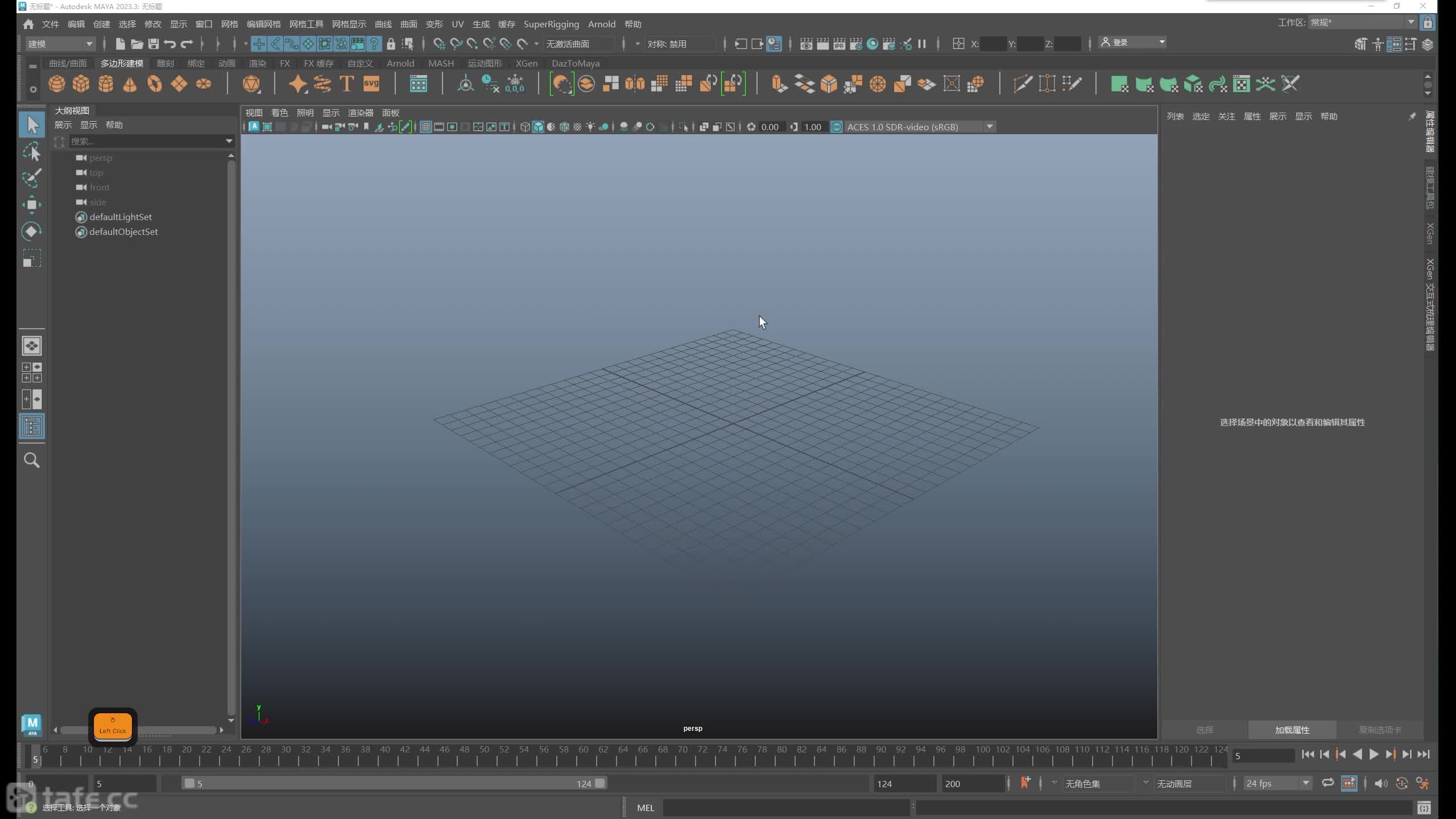
Task: Open the 文件 menu
Action: click(x=51, y=24)
